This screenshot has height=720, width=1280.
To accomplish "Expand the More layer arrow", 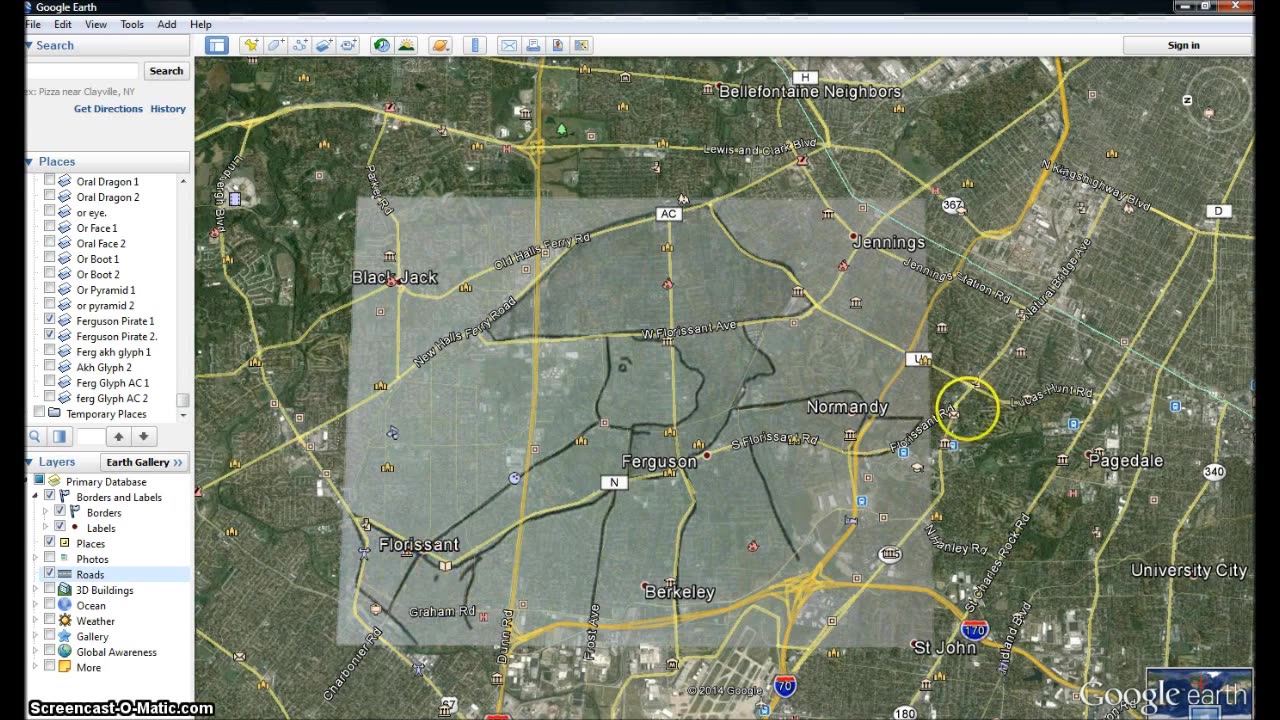I will [36, 667].
